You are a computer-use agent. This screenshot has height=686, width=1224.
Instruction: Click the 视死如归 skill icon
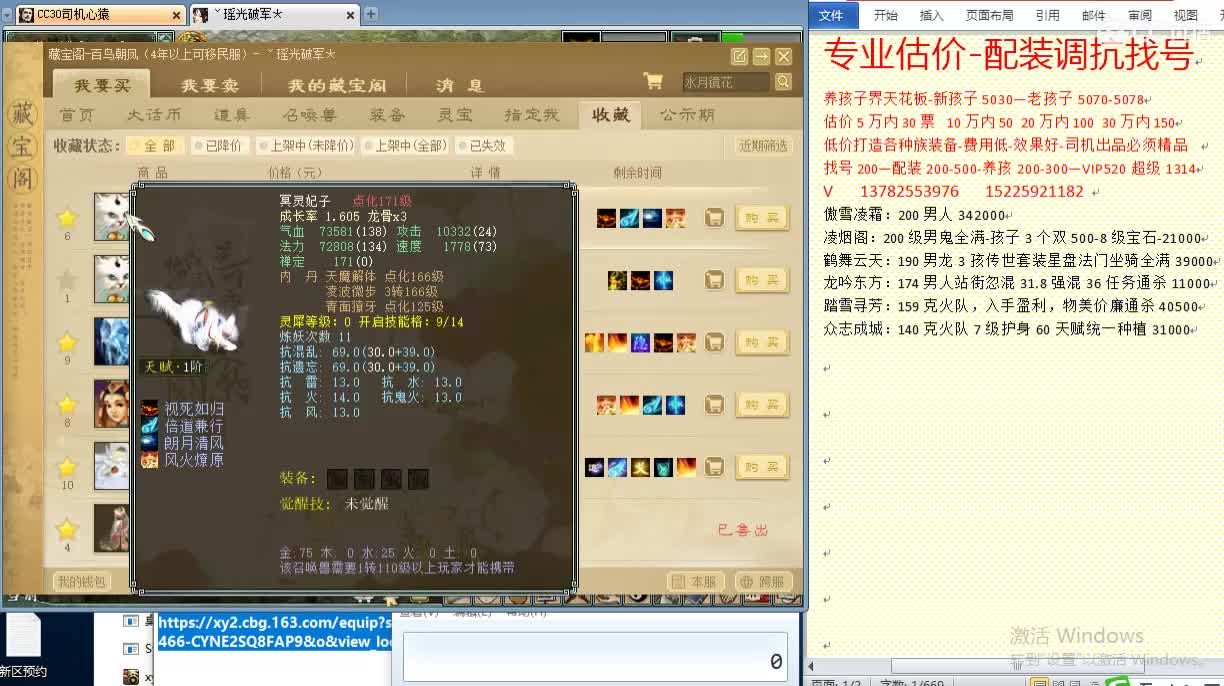point(149,408)
